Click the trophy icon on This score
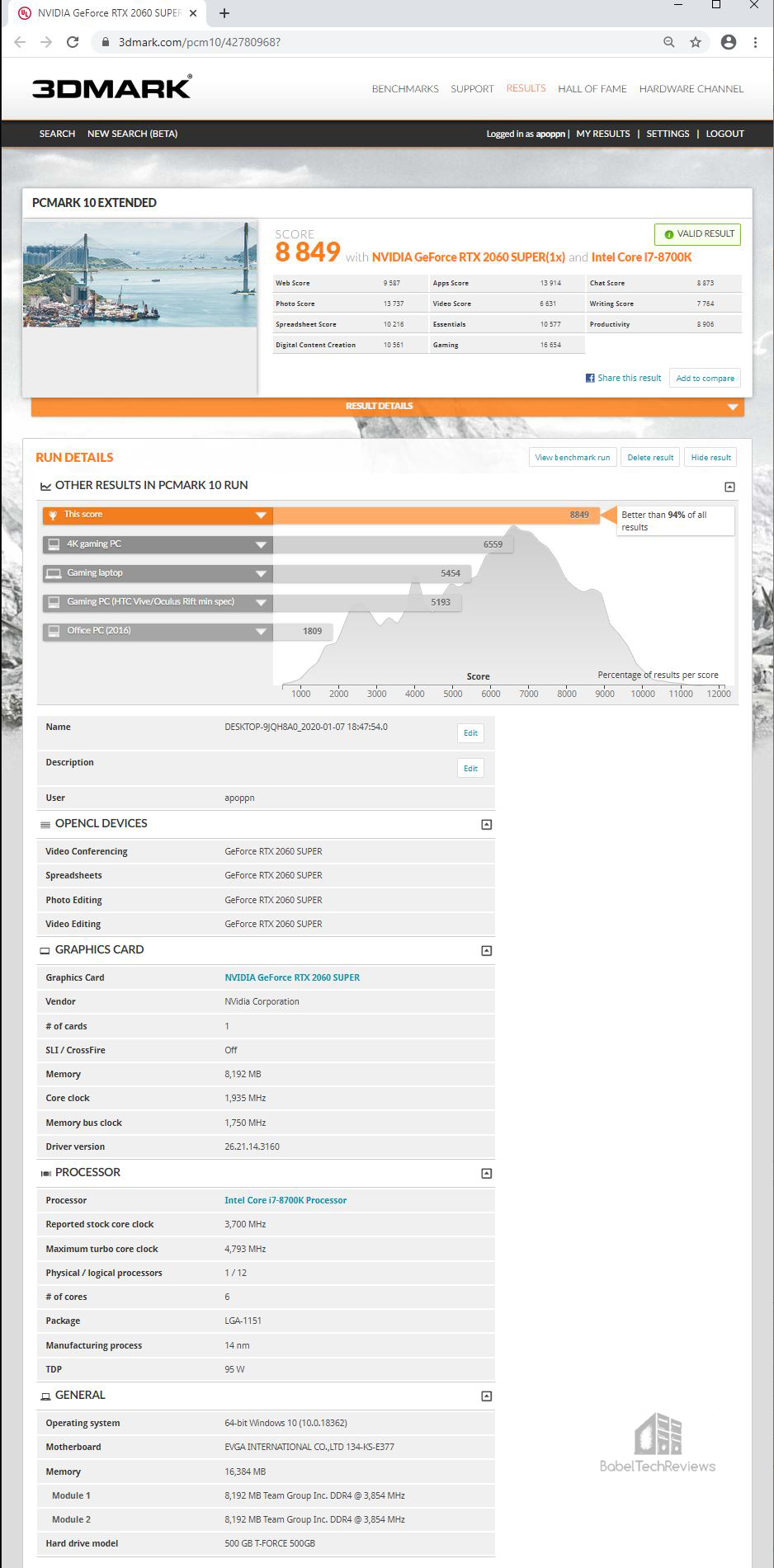The image size is (774, 1568). click(x=54, y=515)
